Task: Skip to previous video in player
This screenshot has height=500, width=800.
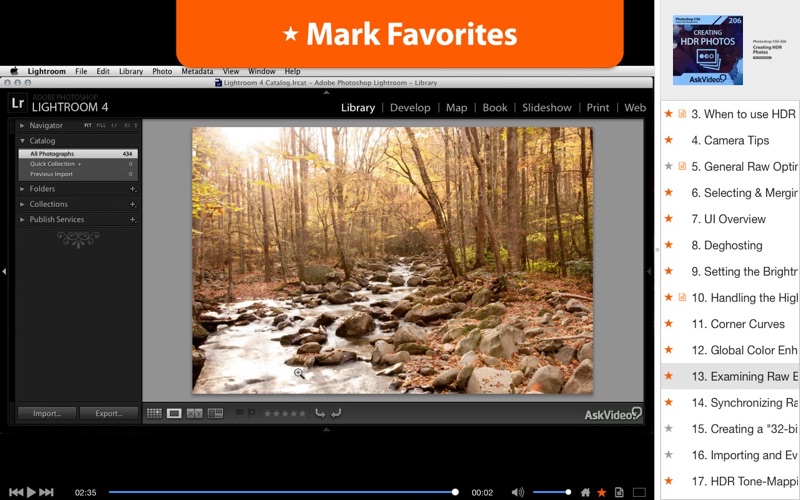Action: point(16,492)
